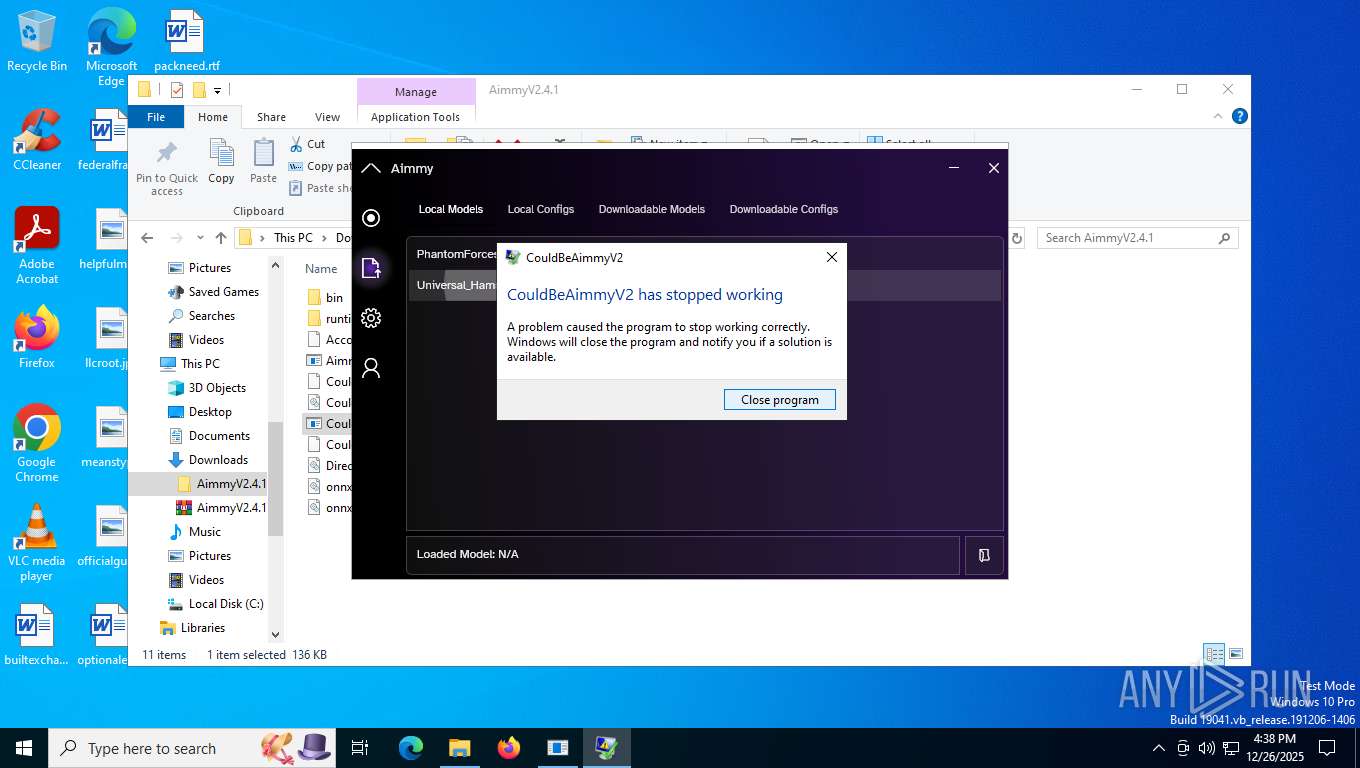
Task: Open Adobe Acrobat desktop shortcut
Action: 37,246
